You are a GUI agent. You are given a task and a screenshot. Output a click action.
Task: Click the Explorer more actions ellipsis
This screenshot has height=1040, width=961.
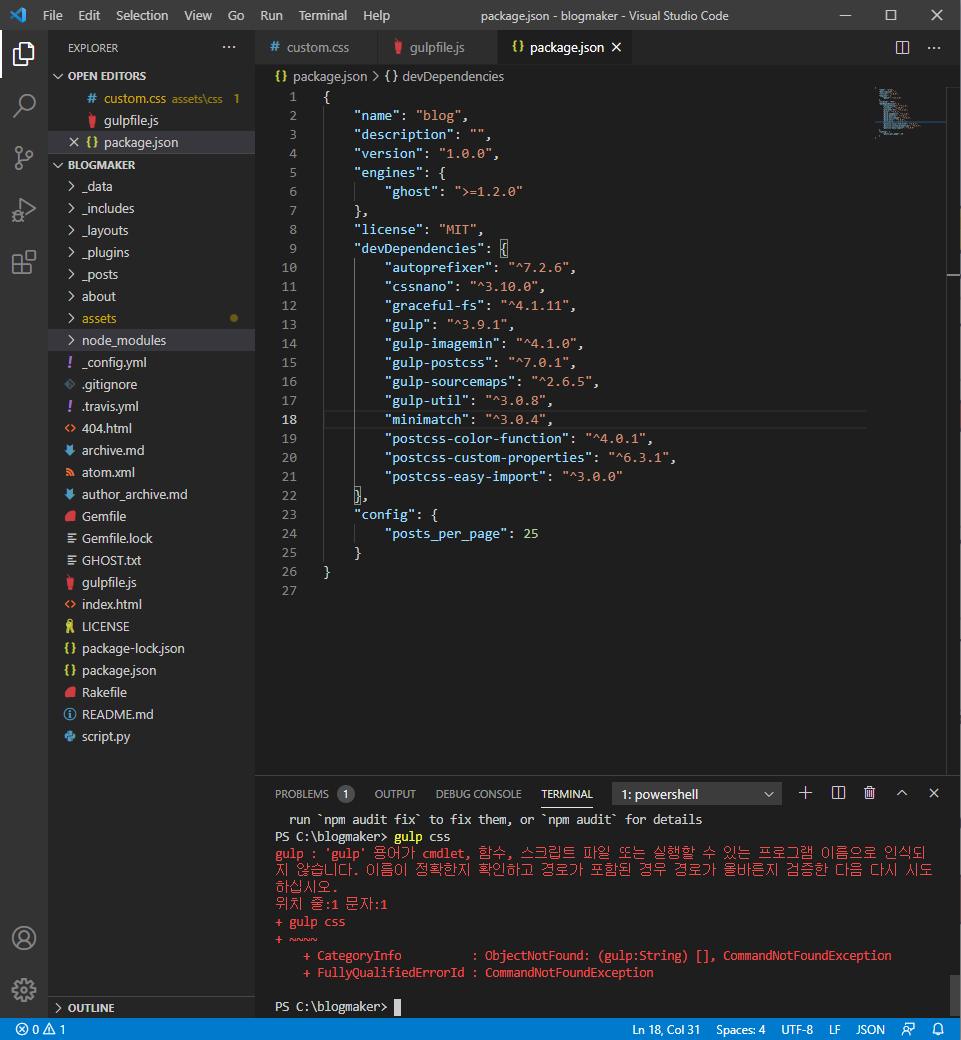[229, 47]
